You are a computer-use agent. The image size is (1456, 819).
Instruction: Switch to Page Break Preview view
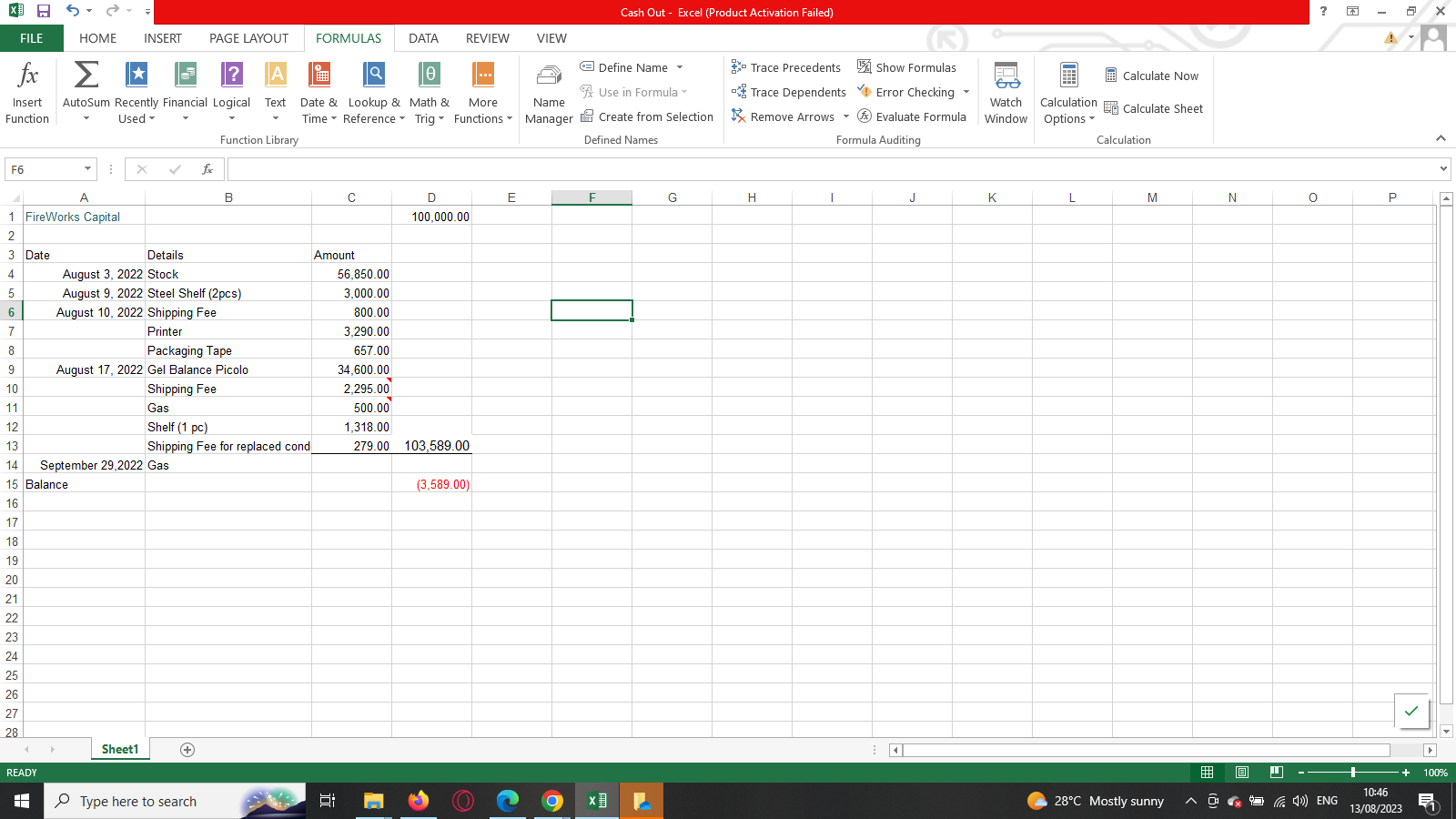1277,773
